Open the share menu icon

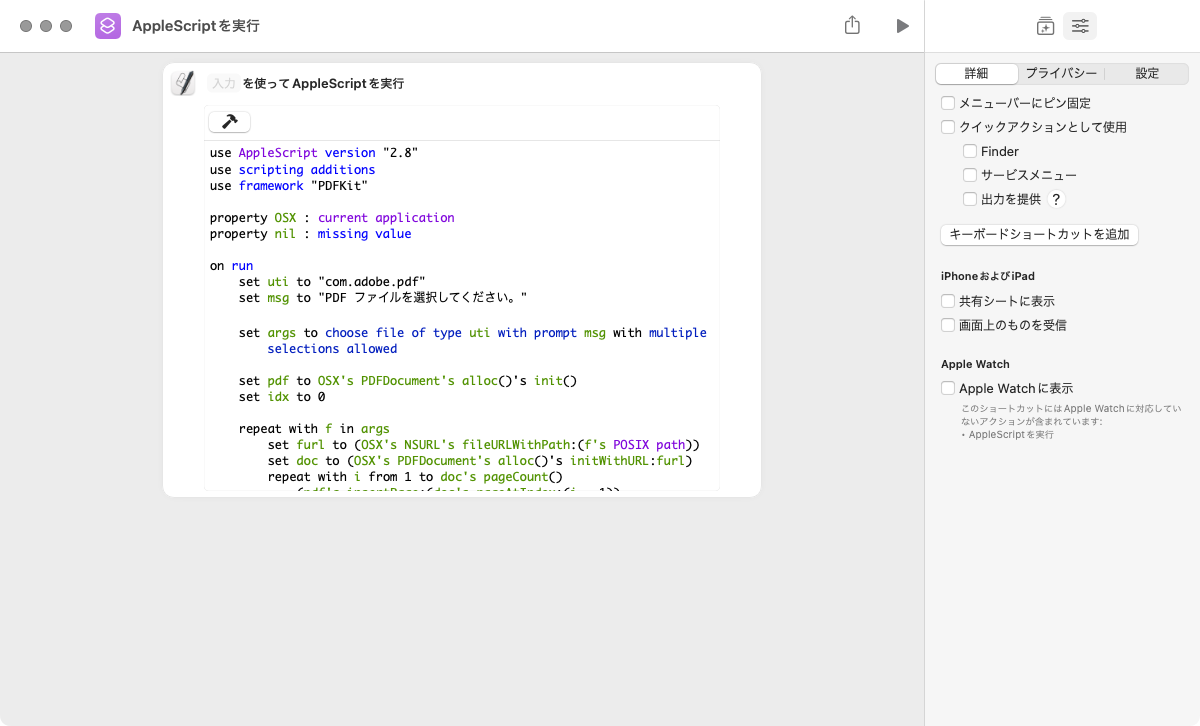852,26
